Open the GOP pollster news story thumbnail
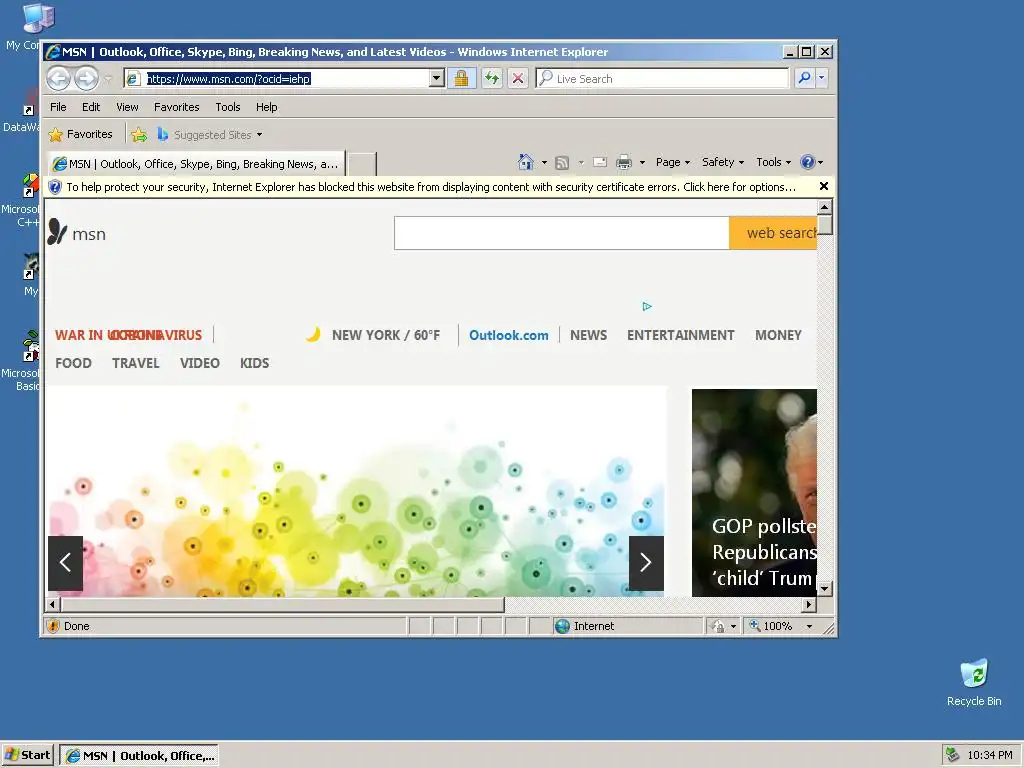The image size is (1024, 768). click(x=754, y=492)
